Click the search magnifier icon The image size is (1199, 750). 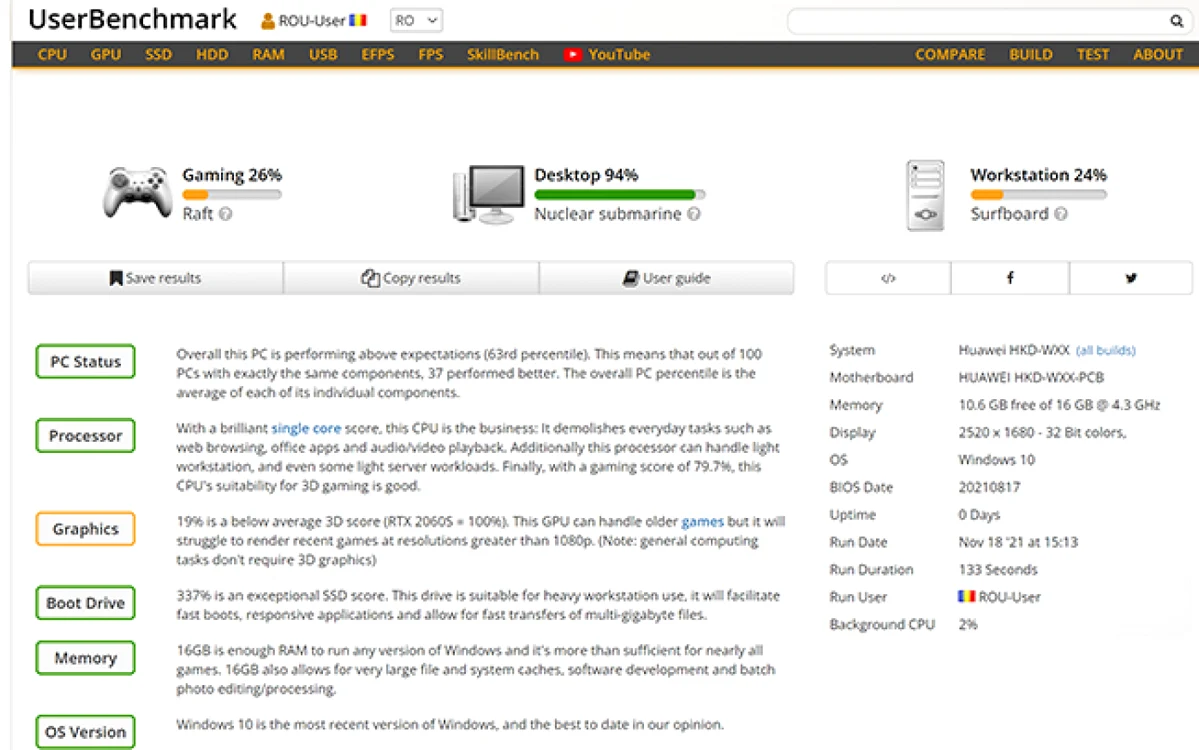[1176, 21]
